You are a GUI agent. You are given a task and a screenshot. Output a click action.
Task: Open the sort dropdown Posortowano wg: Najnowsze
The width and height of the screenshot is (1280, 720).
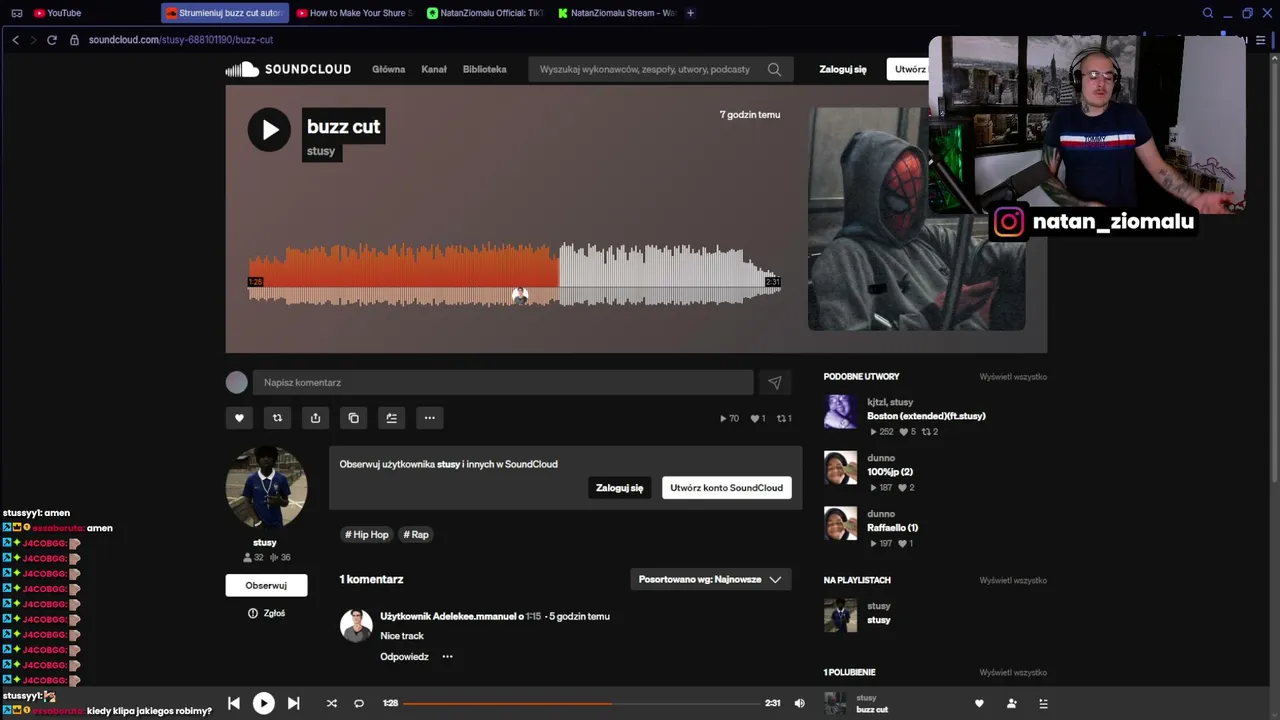711,579
